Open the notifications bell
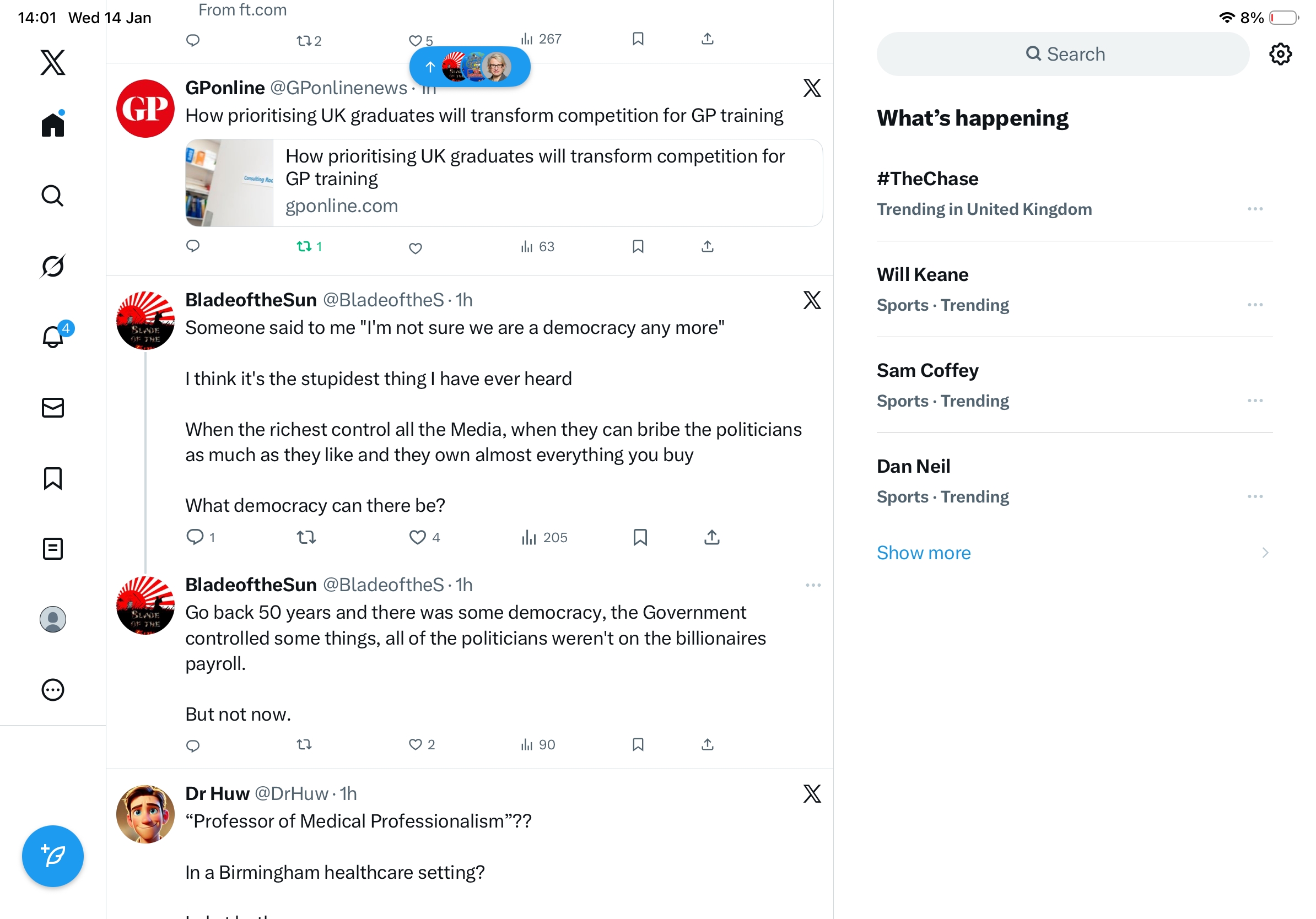The image size is (1316, 919). click(53, 337)
